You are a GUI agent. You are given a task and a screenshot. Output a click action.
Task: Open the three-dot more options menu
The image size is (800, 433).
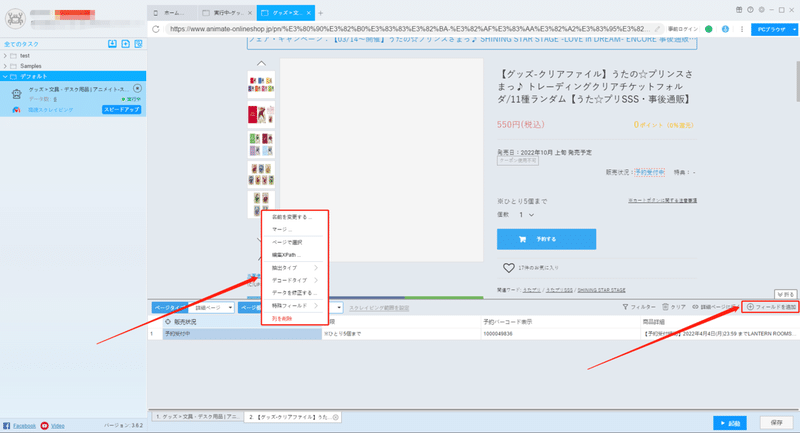pos(742,29)
